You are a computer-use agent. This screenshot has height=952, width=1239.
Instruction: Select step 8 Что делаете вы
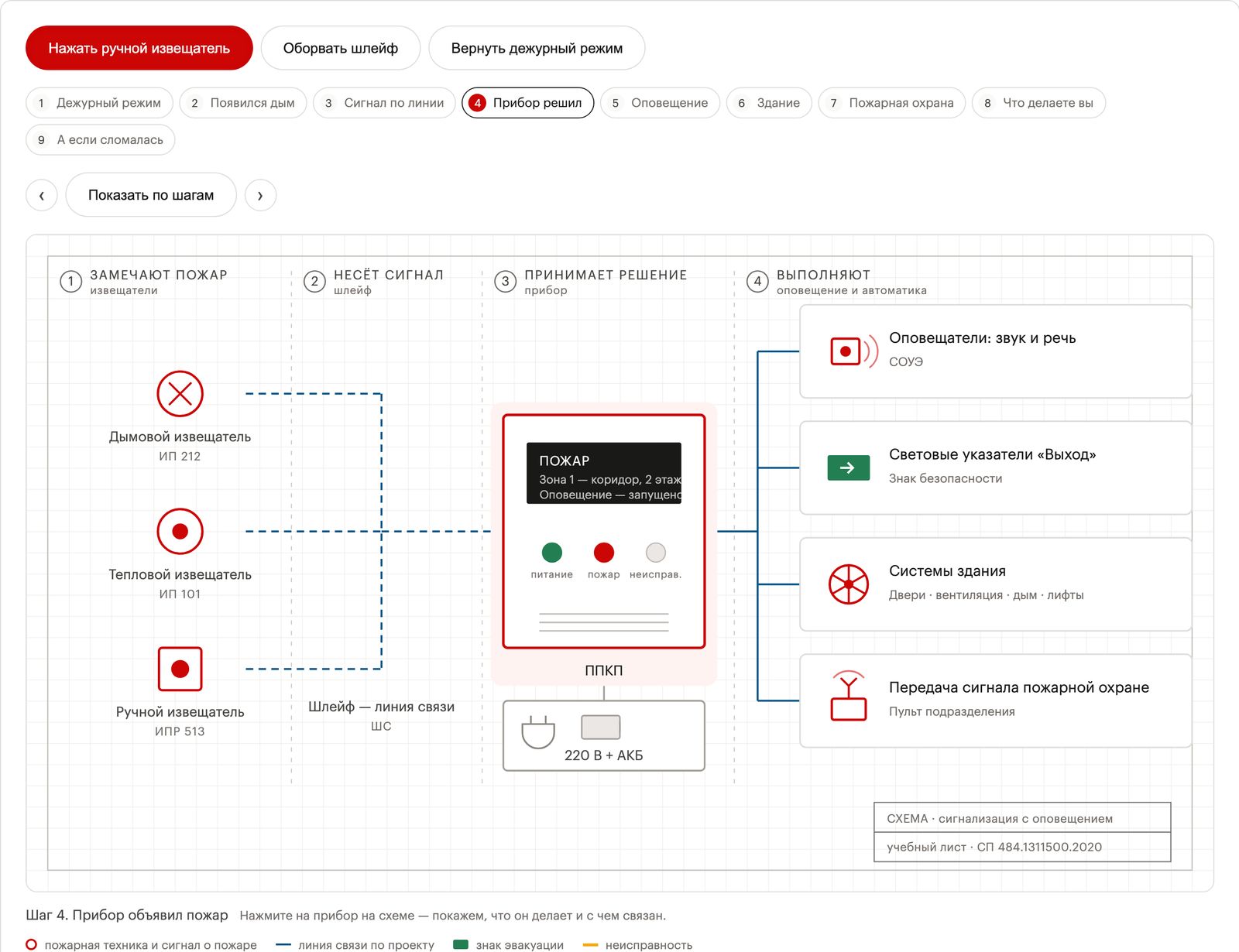(x=1038, y=103)
